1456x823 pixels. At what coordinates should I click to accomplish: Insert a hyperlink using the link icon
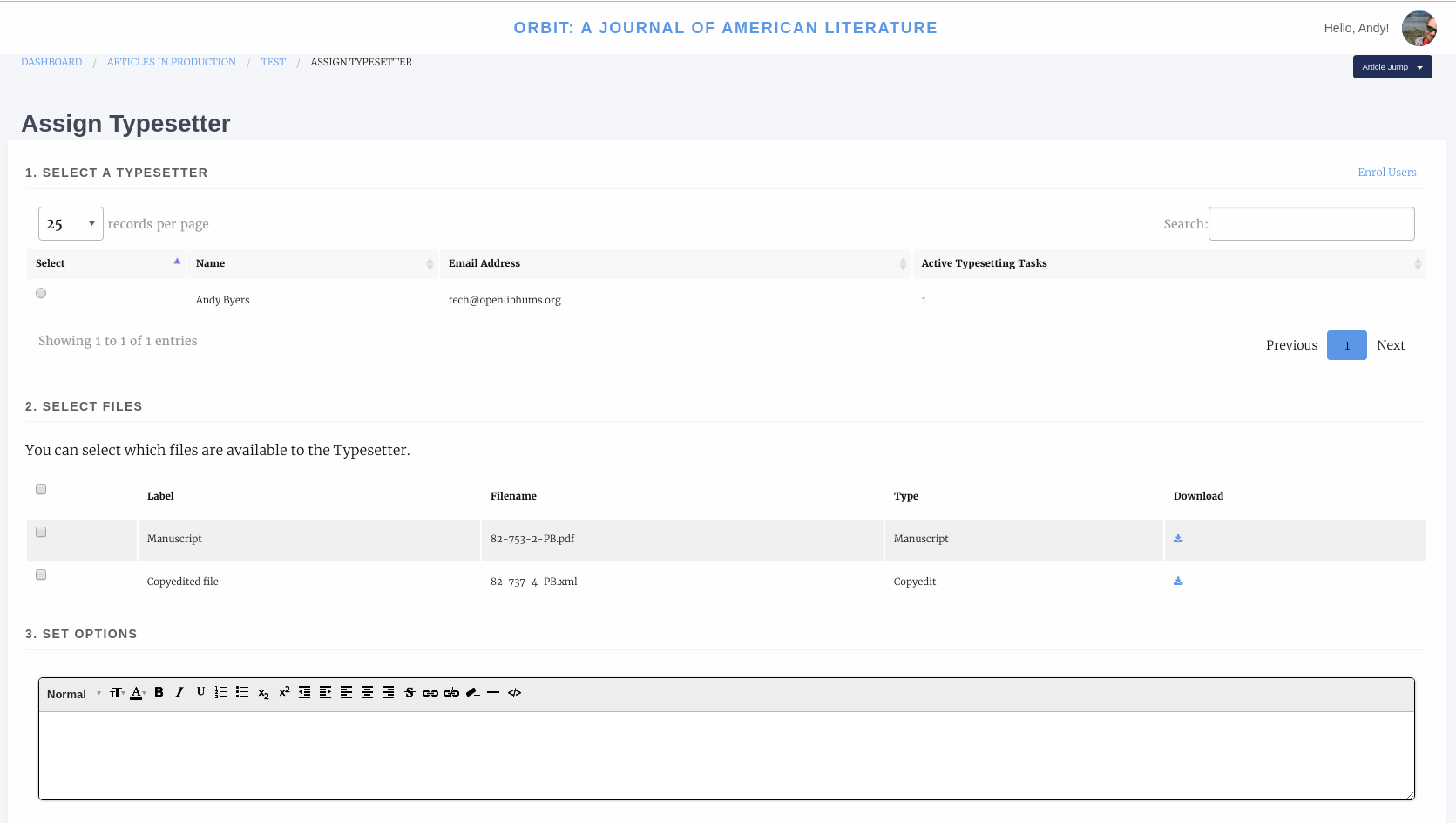click(x=430, y=693)
